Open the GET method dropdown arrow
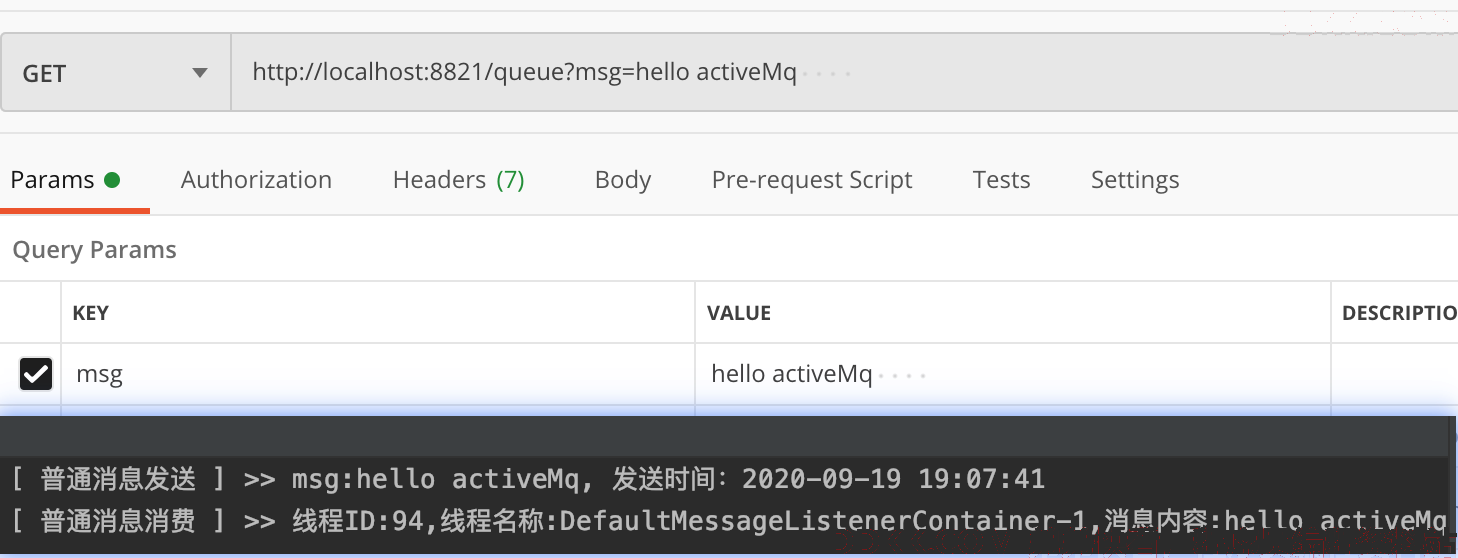Image resolution: width=1458 pixels, height=558 pixels. pyautogui.click(x=200, y=73)
